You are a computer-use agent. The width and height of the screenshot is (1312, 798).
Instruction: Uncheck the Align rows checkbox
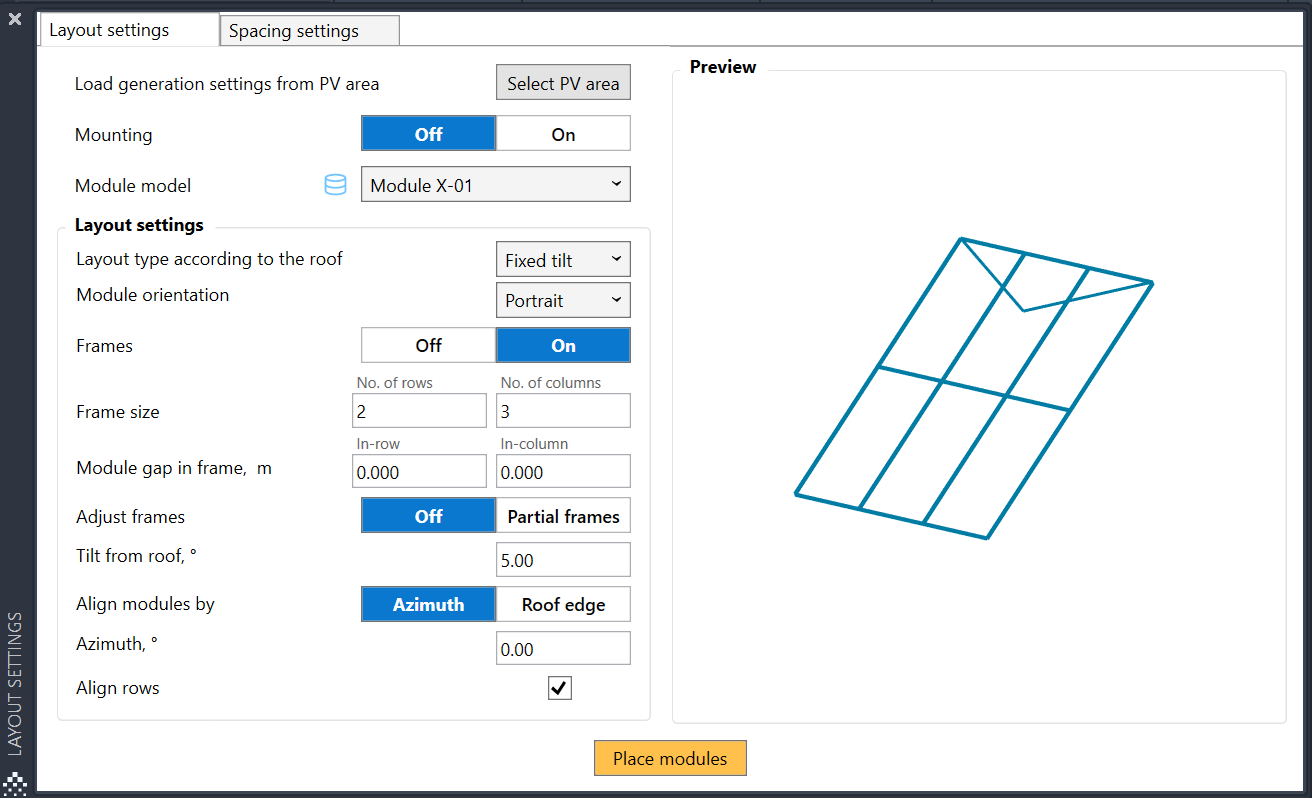pos(559,687)
